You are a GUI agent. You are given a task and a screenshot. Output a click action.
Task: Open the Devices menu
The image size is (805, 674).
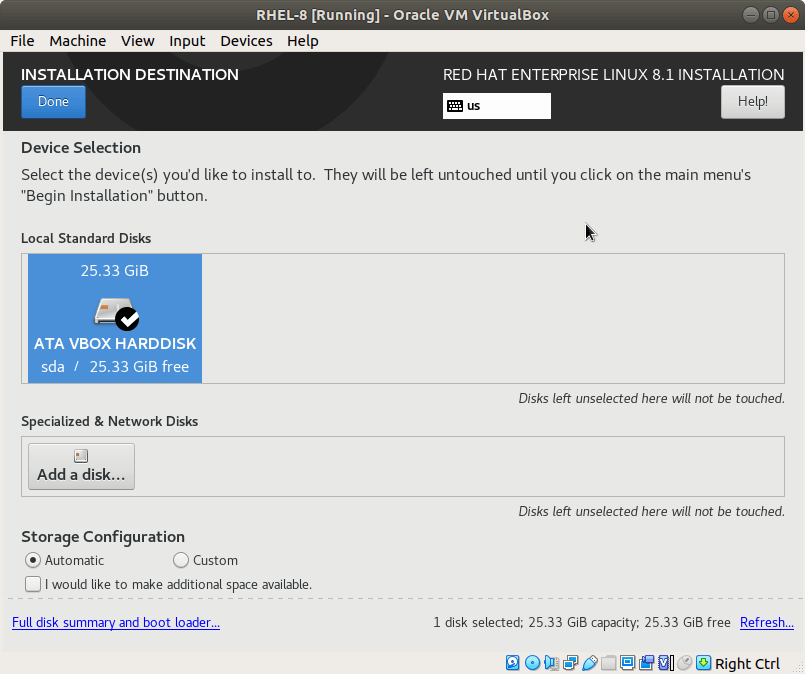point(246,41)
